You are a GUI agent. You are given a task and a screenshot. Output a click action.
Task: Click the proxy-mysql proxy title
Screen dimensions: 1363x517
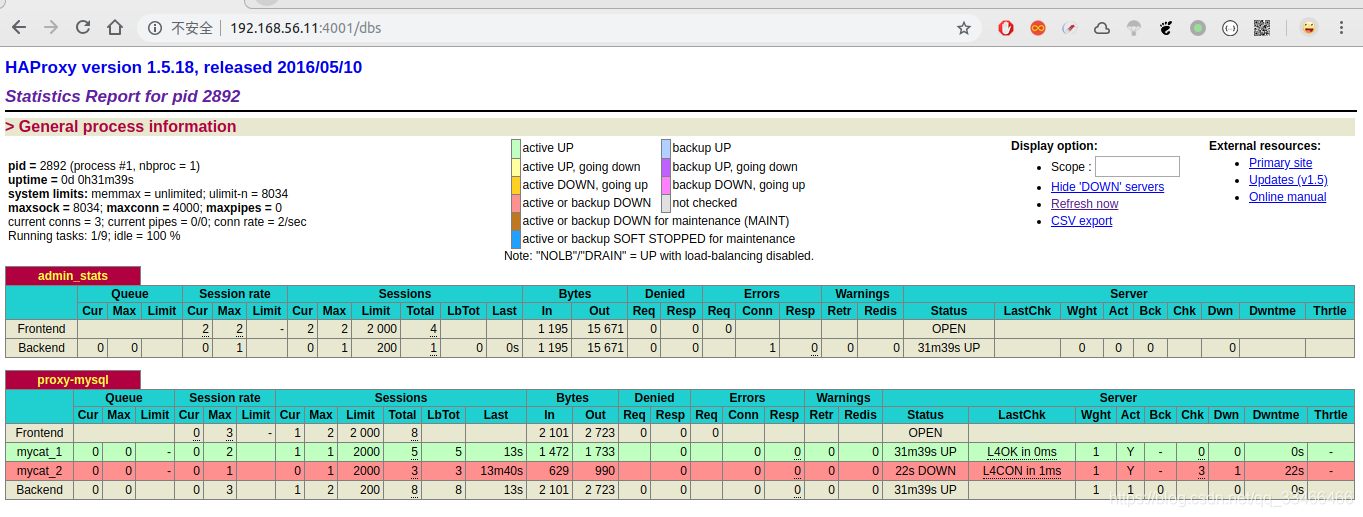click(x=73, y=380)
